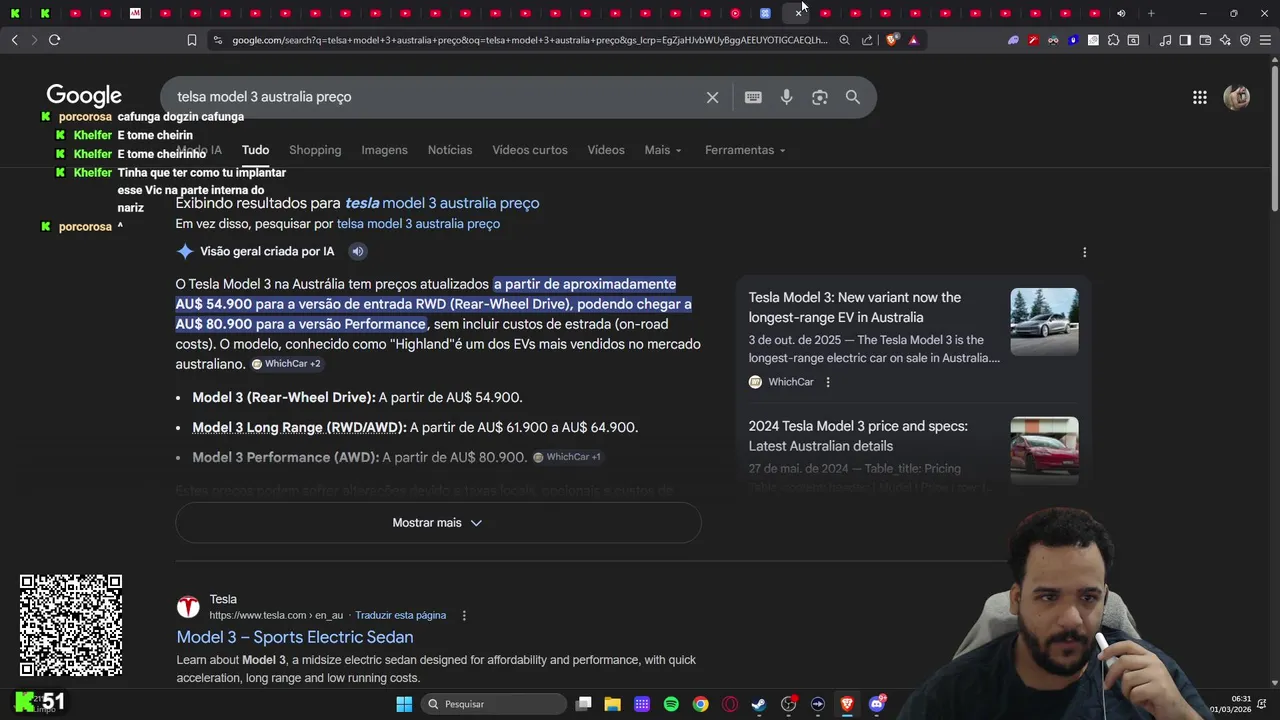Start voice search with microphone icon

tap(787, 97)
